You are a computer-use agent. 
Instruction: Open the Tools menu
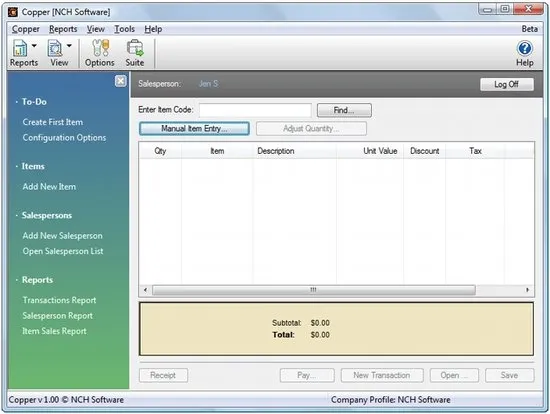click(125, 29)
